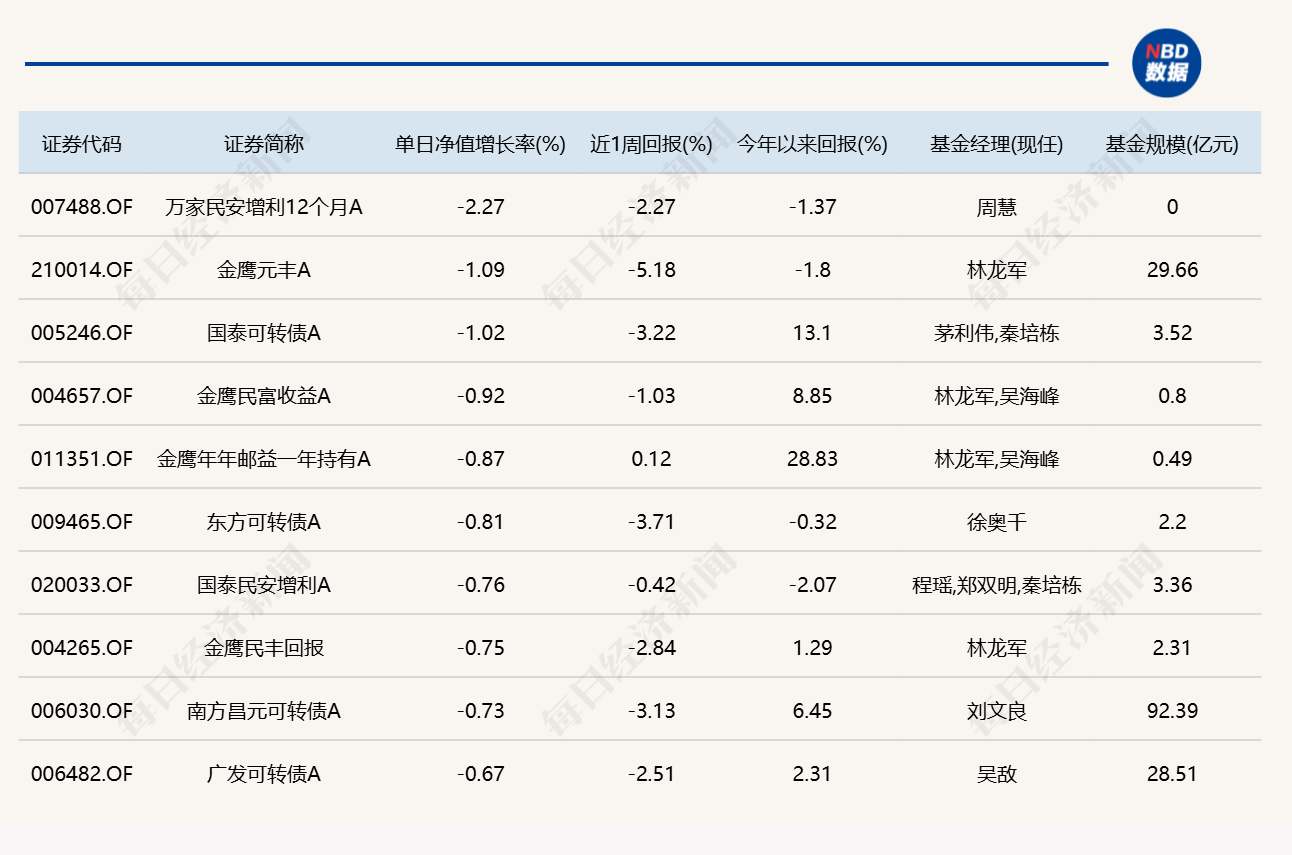
Task: Click daily growth value -1.02
Action: point(481,333)
